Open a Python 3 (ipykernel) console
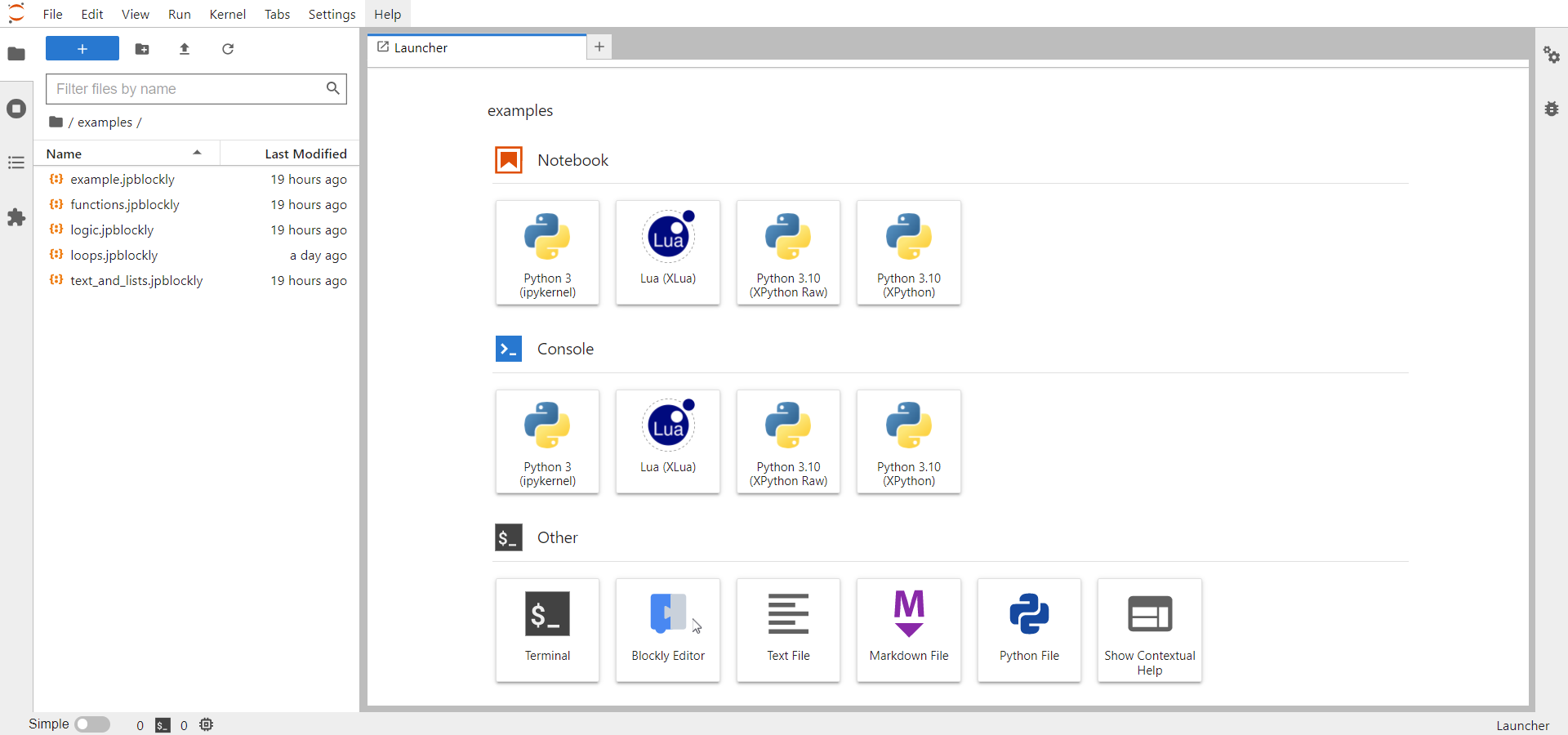 547,442
